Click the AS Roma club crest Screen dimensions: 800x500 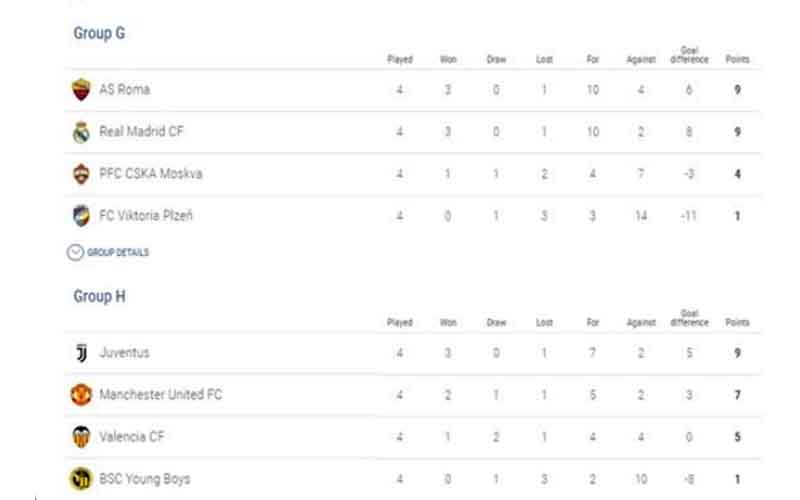click(x=81, y=90)
